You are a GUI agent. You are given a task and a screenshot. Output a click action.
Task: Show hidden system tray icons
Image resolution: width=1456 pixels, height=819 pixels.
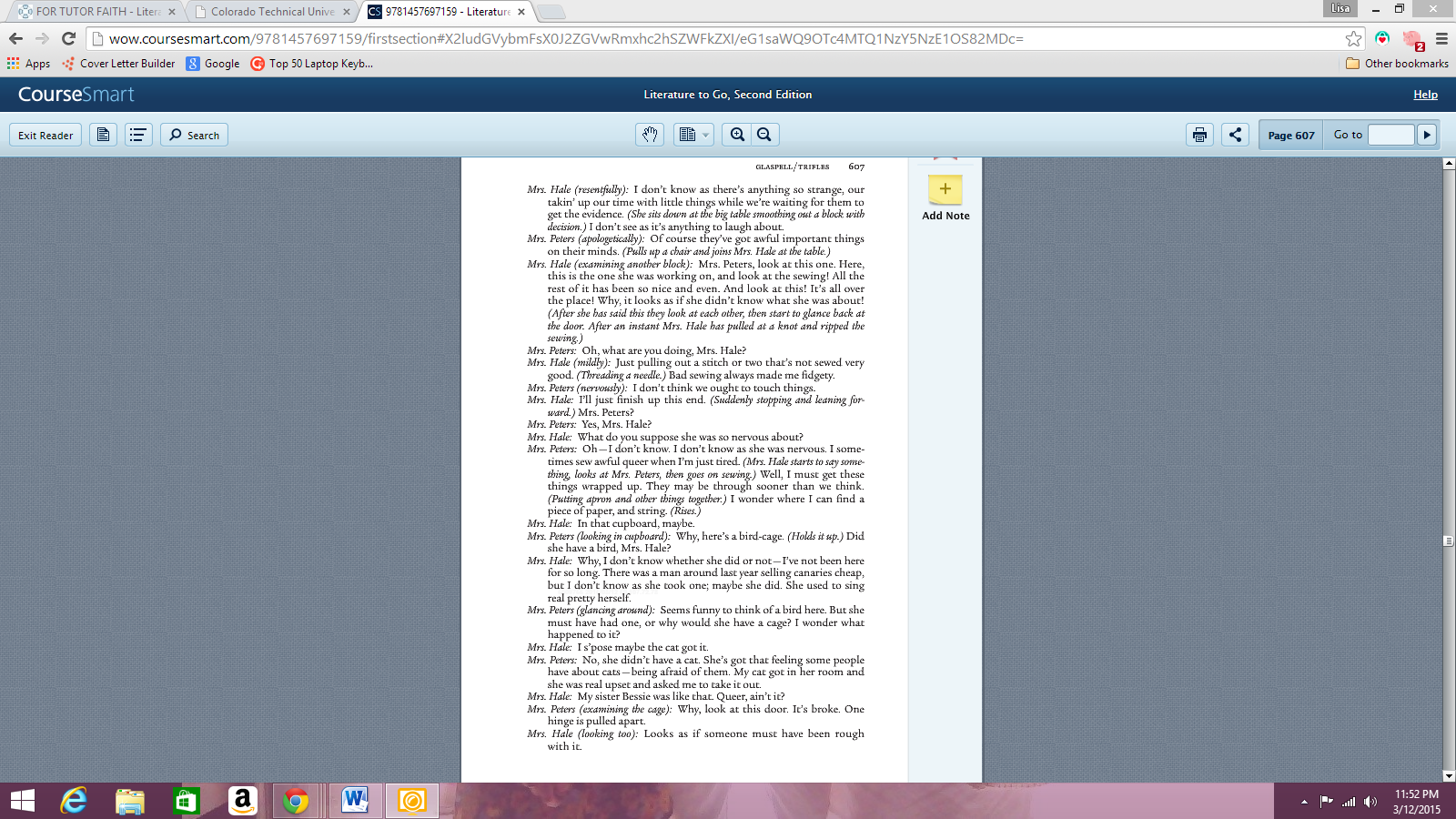click(1304, 802)
